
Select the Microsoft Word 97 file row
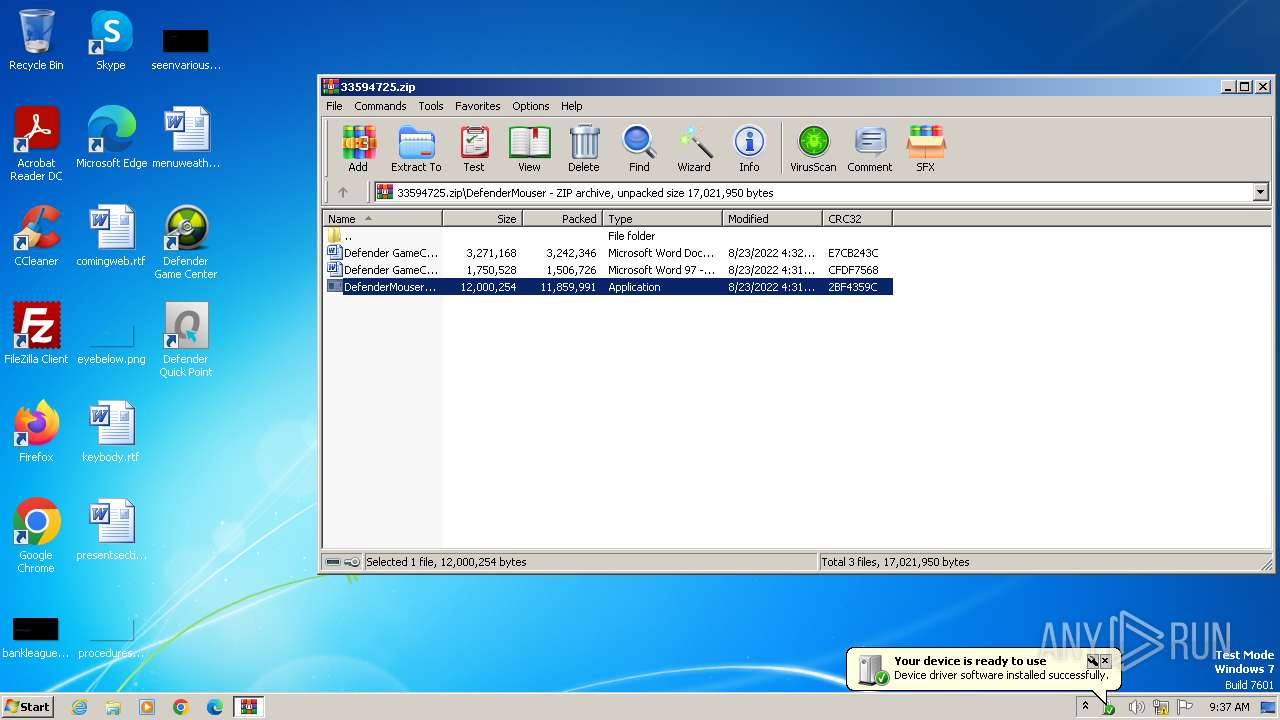pyautogui.click(x=608, y=270)
